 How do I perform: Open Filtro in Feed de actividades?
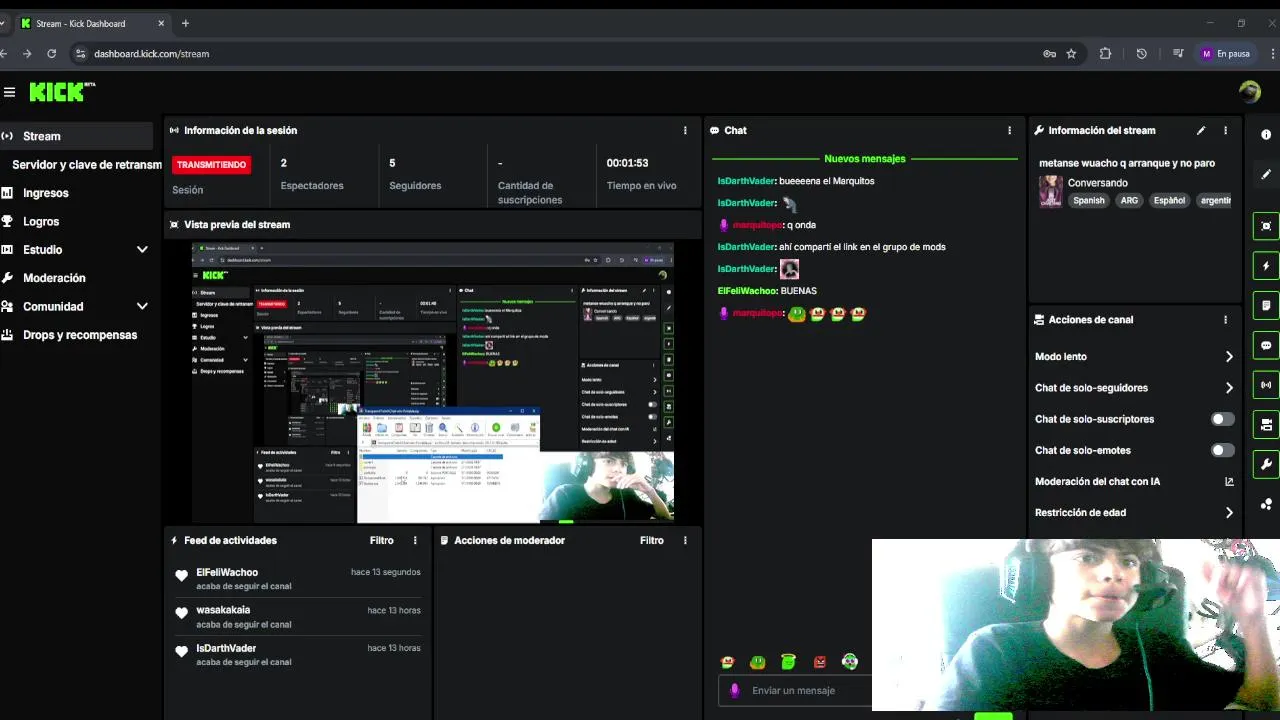[382, 540]
